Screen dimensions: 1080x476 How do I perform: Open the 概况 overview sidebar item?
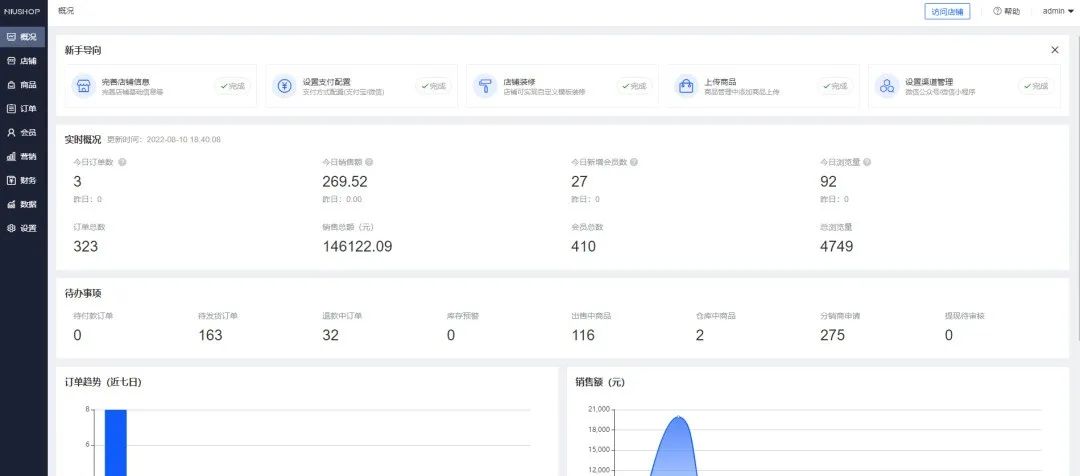pos(23,37)
